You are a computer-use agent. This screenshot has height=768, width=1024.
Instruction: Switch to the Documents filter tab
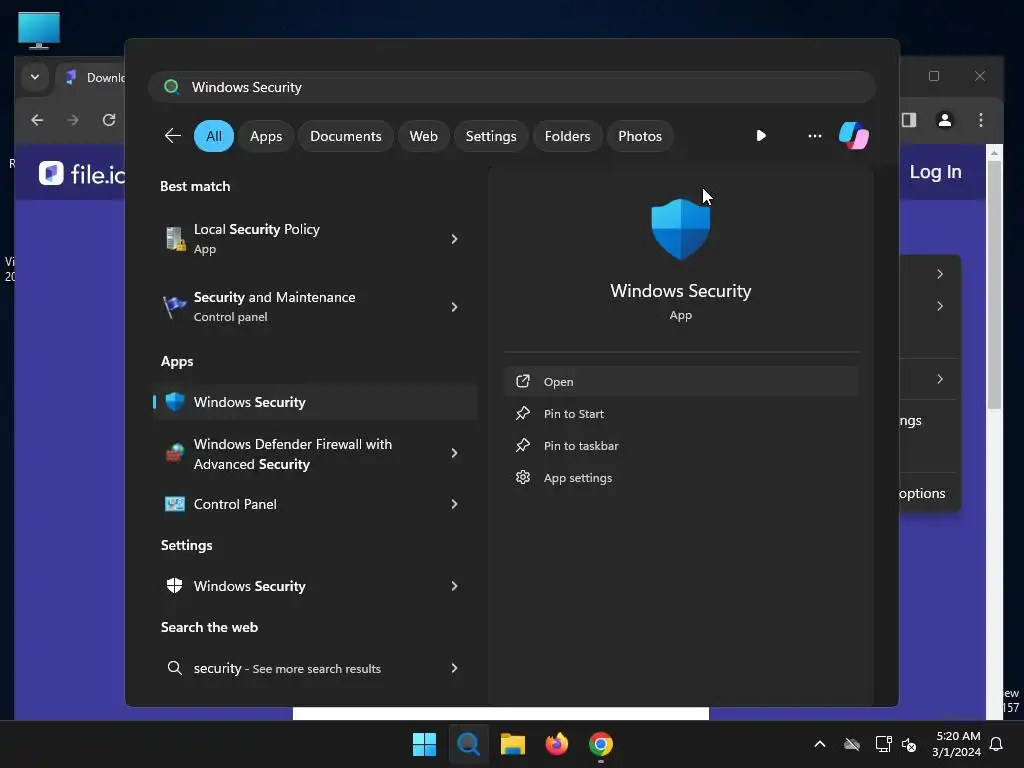pos(345,136)
